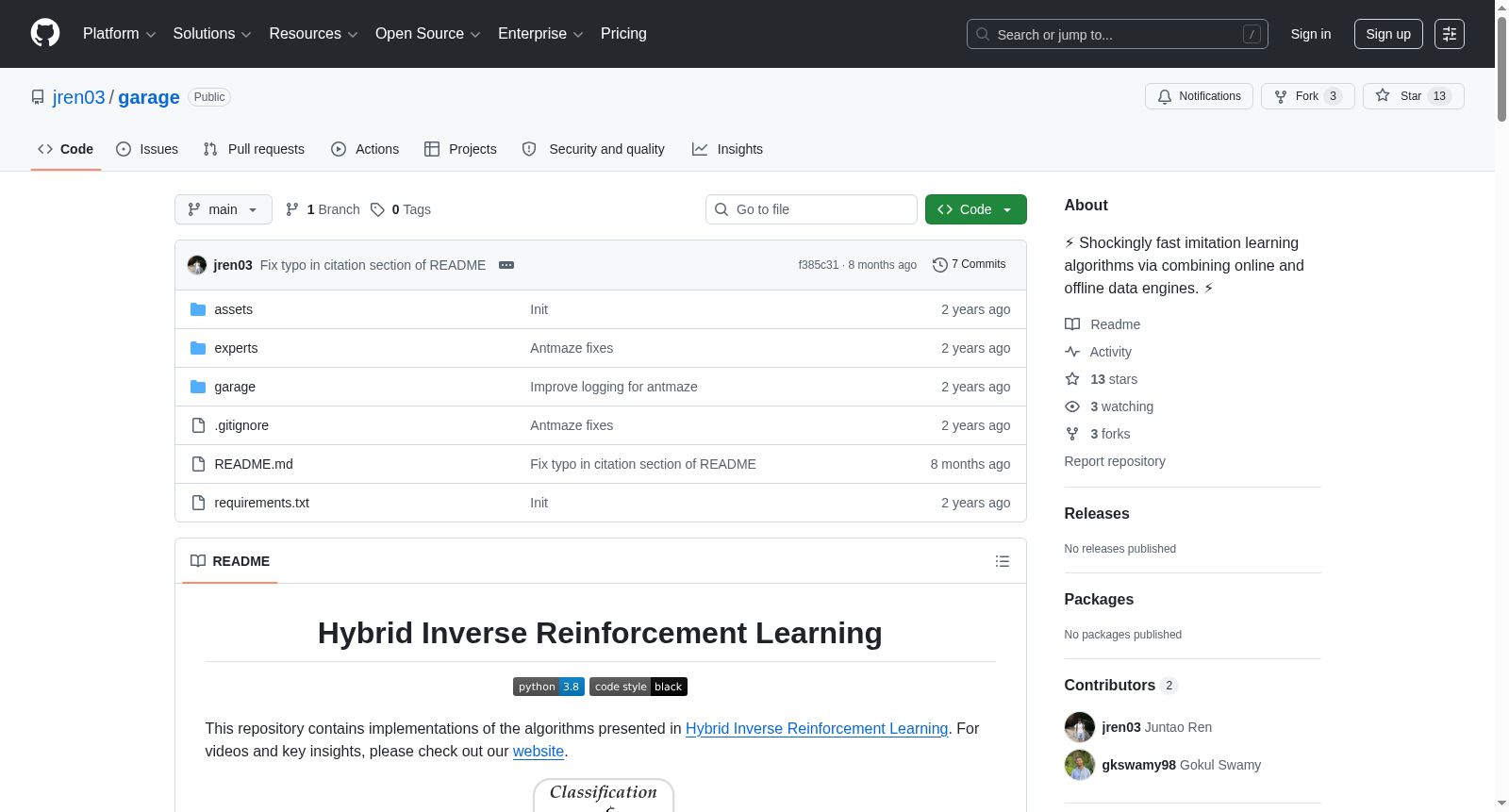Open the README outline list icon
Screen dimensions: 1509x812
1003,561
